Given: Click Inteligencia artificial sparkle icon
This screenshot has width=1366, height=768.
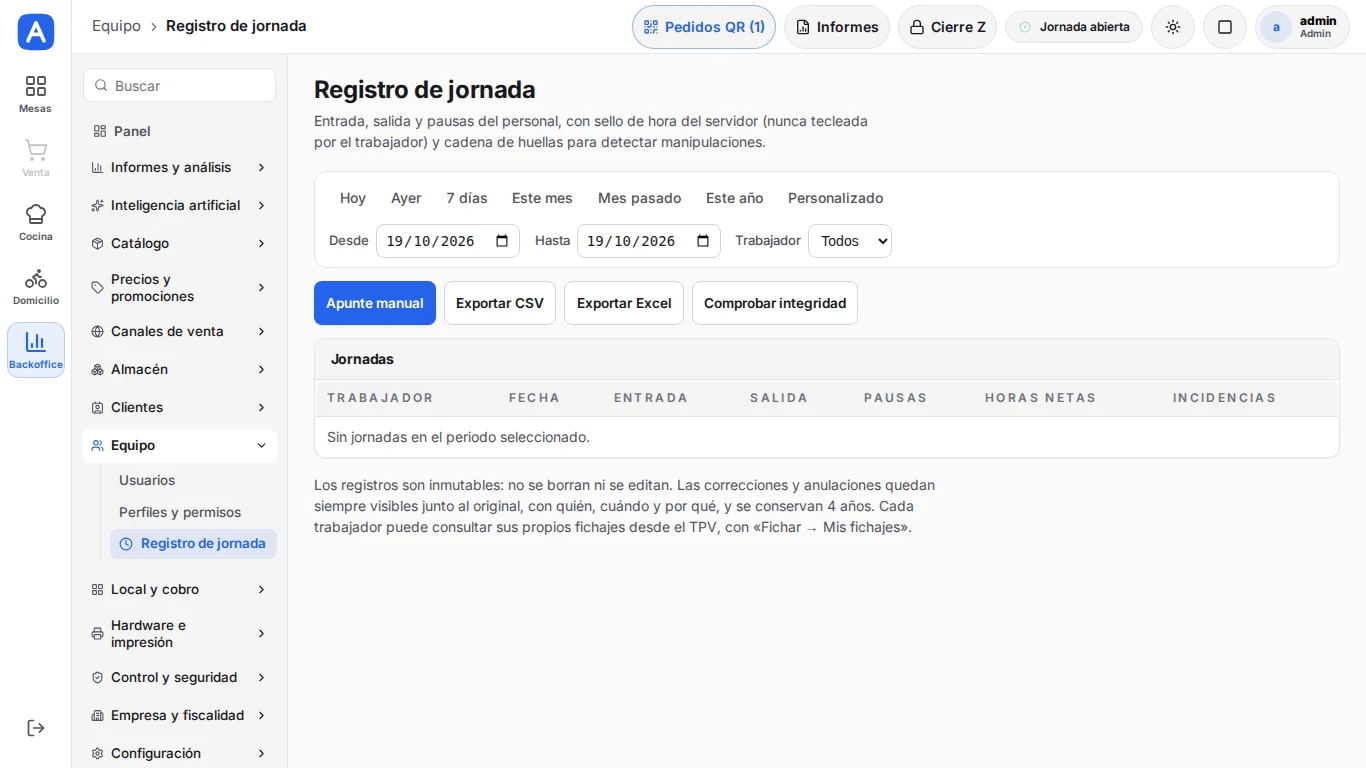Looking at the screenshot, I should tap(97, 205).
